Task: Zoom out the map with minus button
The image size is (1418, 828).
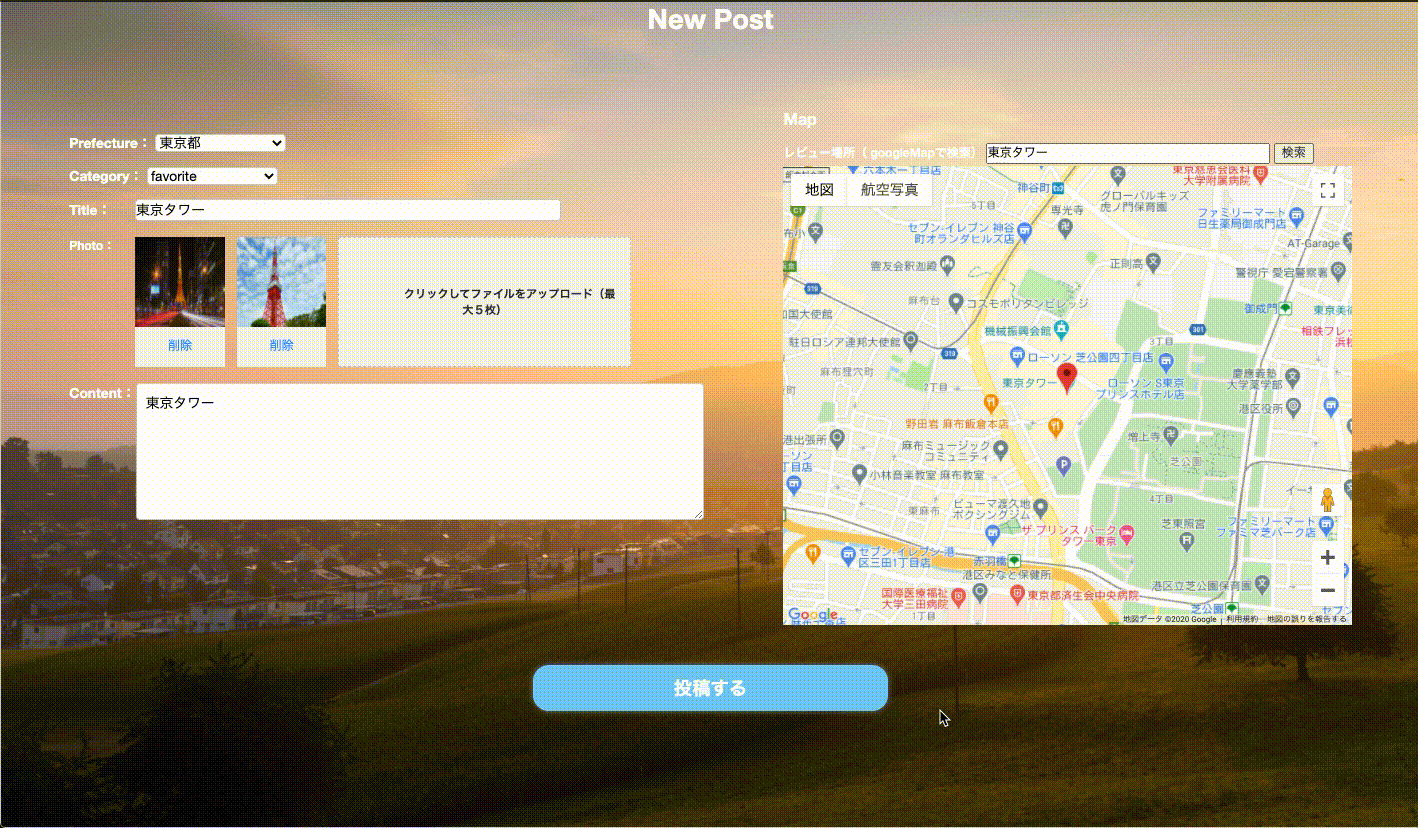Action: click(x=1328, y=591)
